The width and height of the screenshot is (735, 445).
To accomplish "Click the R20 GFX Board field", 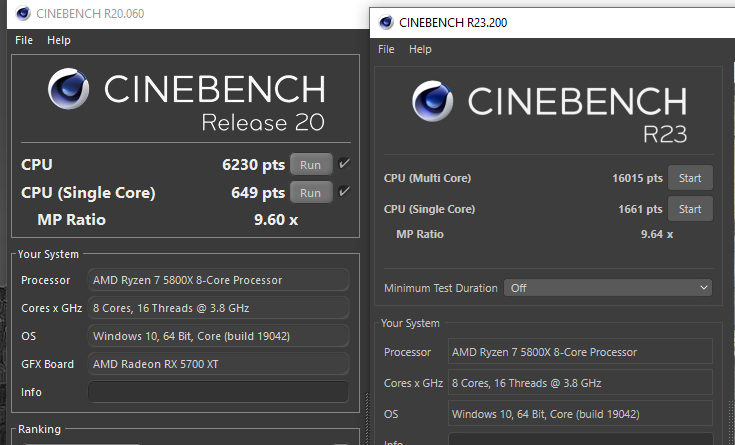I will coord(218,364).
